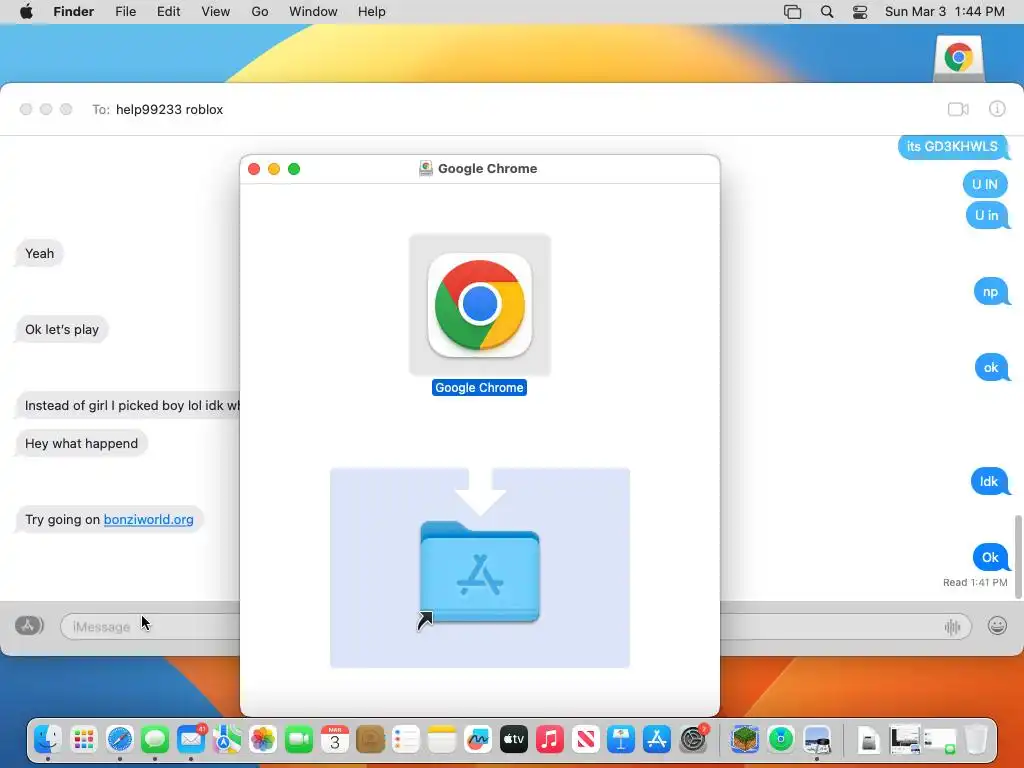Open the View menu
The width and height of the screenshot is (1024, 768).
point(216,12)
